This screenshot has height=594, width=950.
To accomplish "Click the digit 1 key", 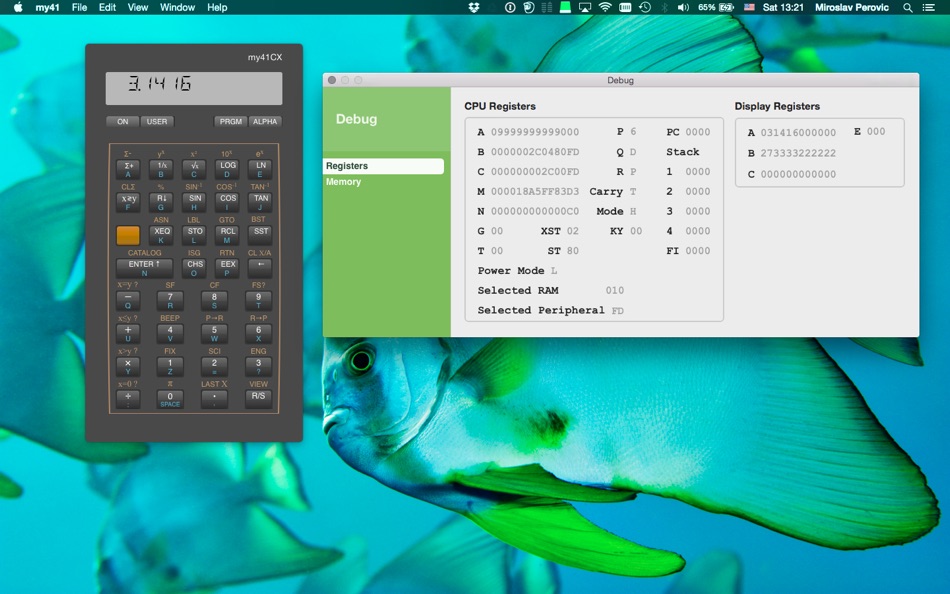I will (170, 367).
